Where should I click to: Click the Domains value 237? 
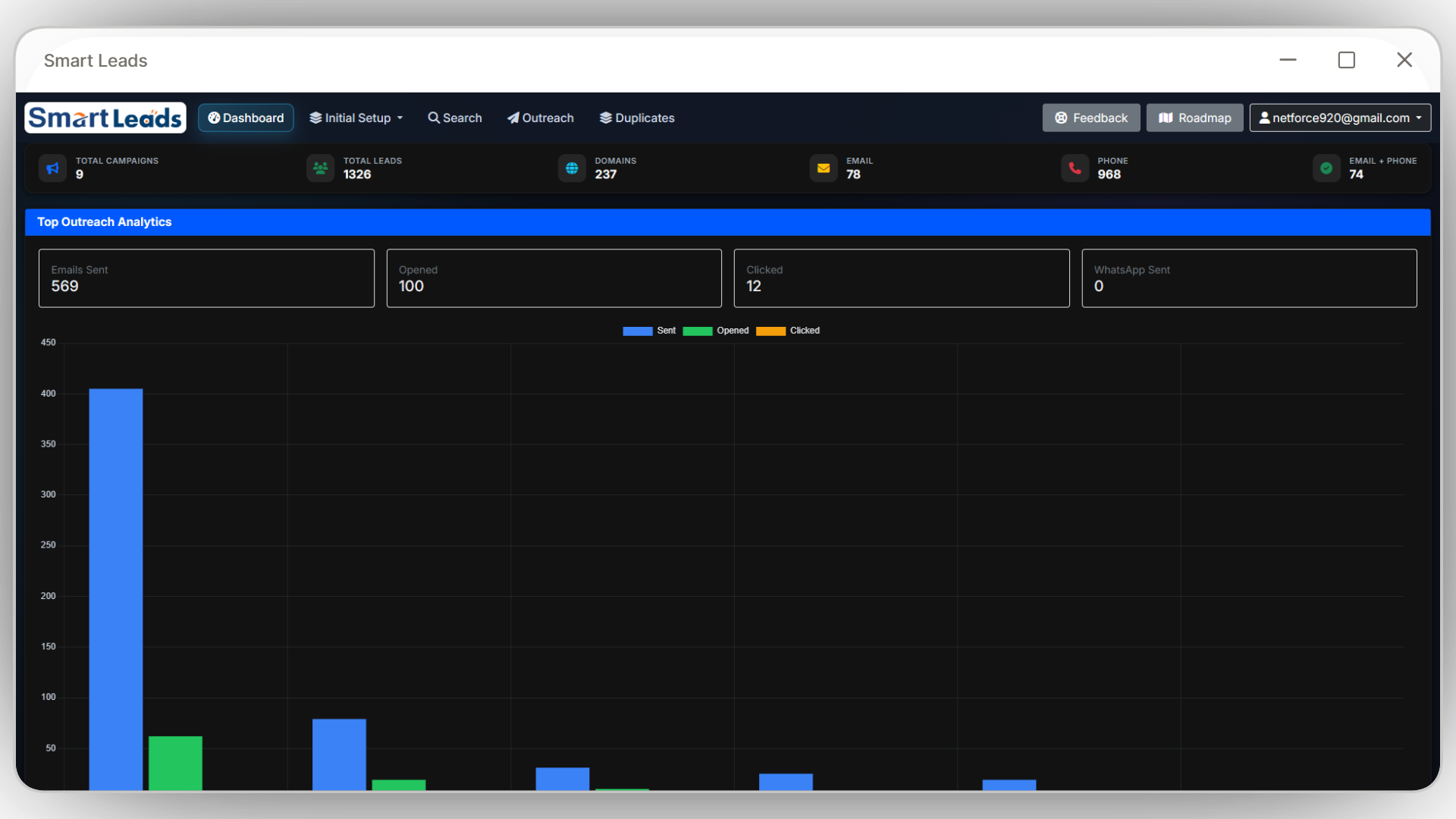point(605,174)
